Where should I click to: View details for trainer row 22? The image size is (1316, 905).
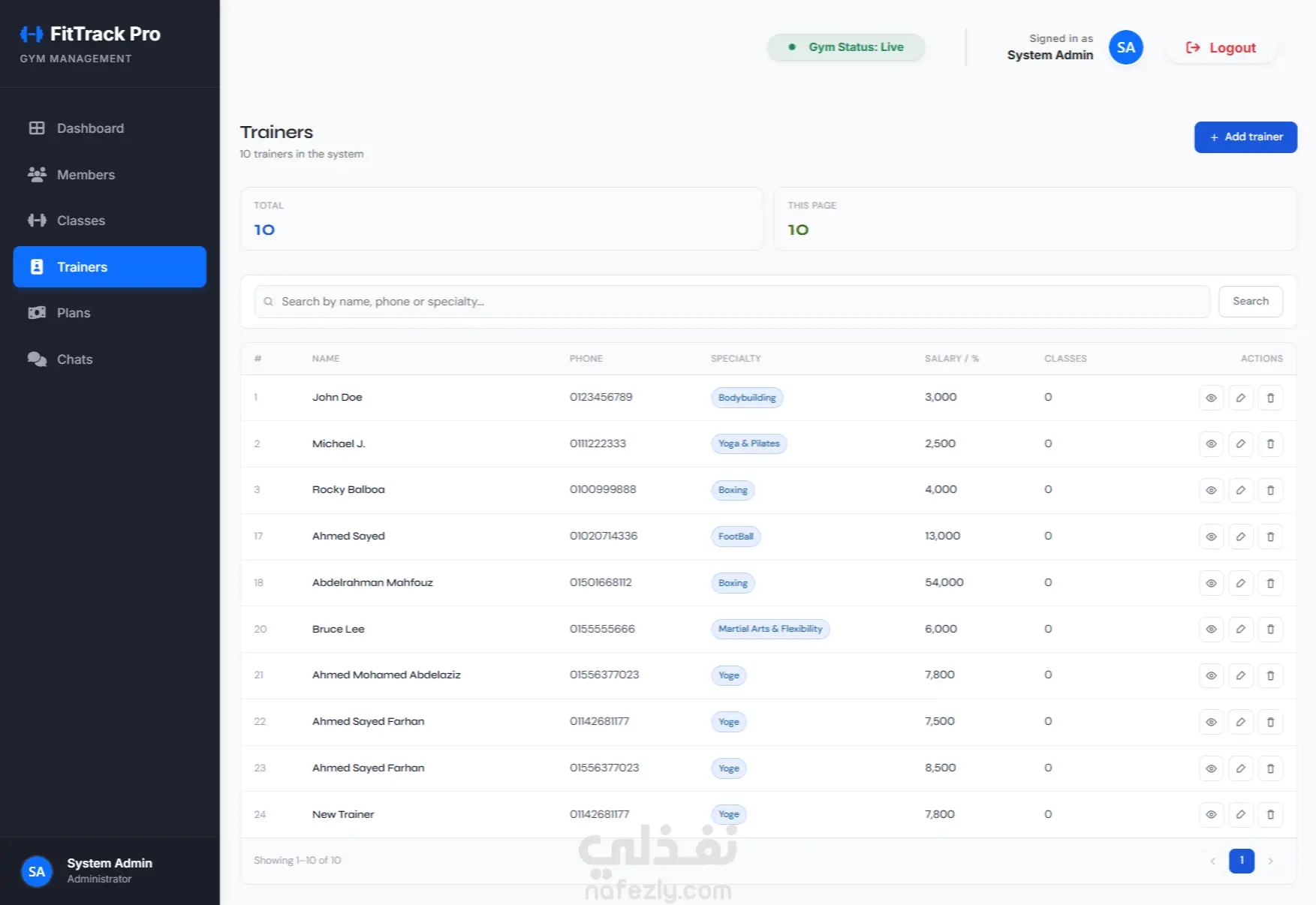pyautogui.click(x=1211, y=722)
